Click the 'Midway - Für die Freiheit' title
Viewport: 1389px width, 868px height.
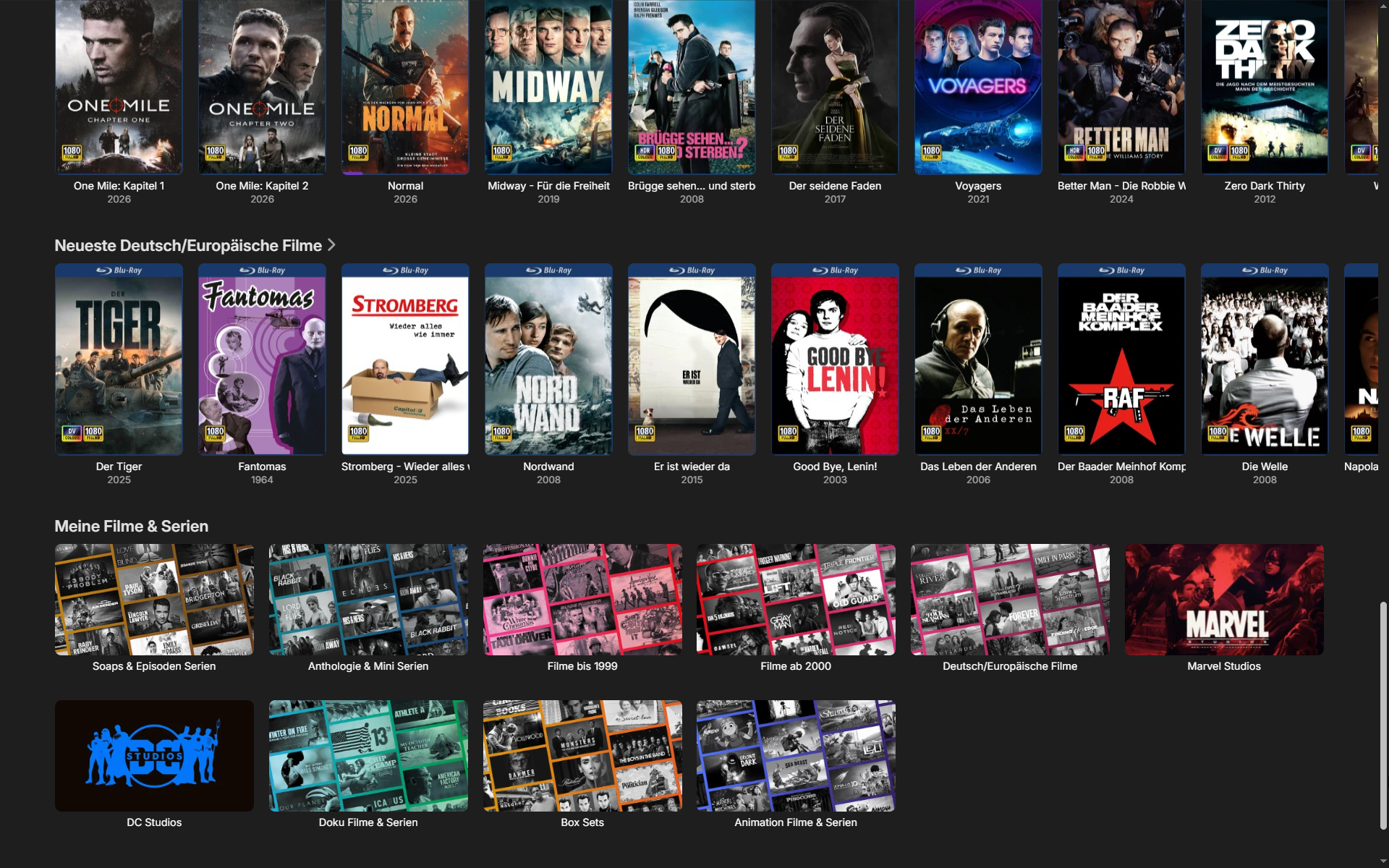tap(548, 186)
